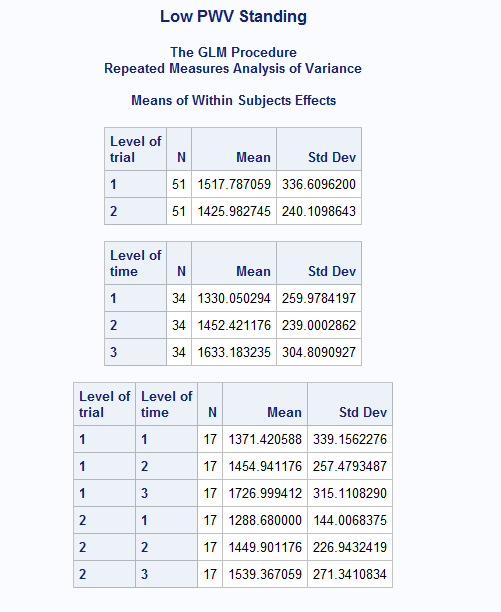Click N value in 1330.050294 row

pyautogui.click(x=179, y=298)
